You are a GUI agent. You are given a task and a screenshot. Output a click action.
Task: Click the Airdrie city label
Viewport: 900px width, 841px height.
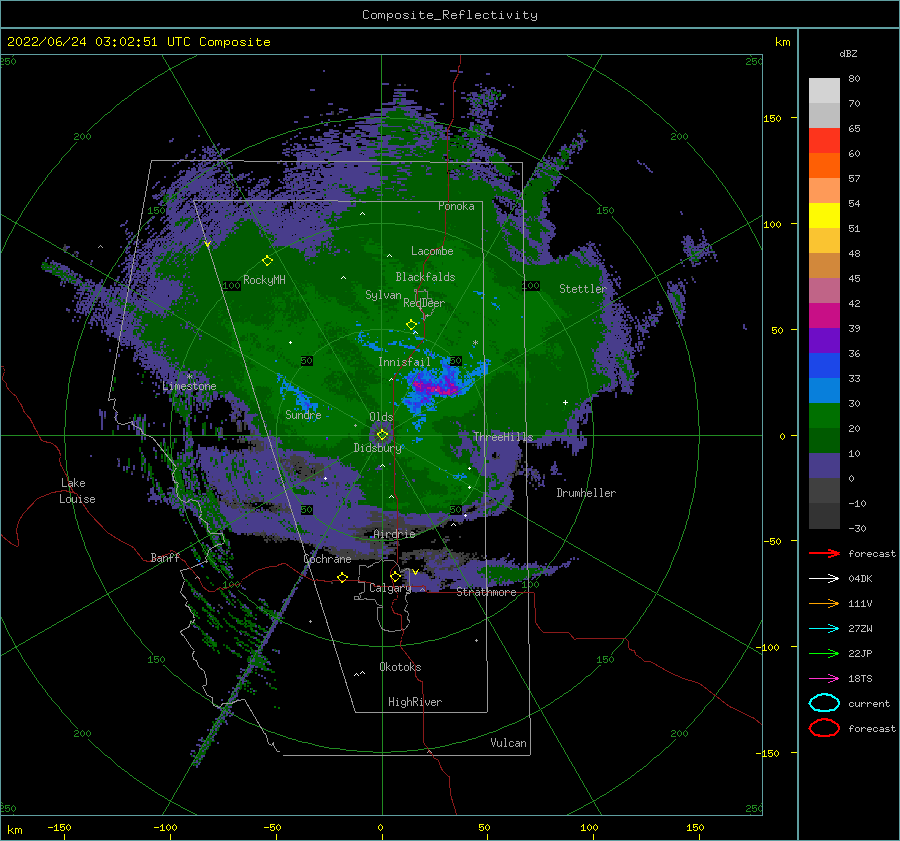tap(394, 534)
